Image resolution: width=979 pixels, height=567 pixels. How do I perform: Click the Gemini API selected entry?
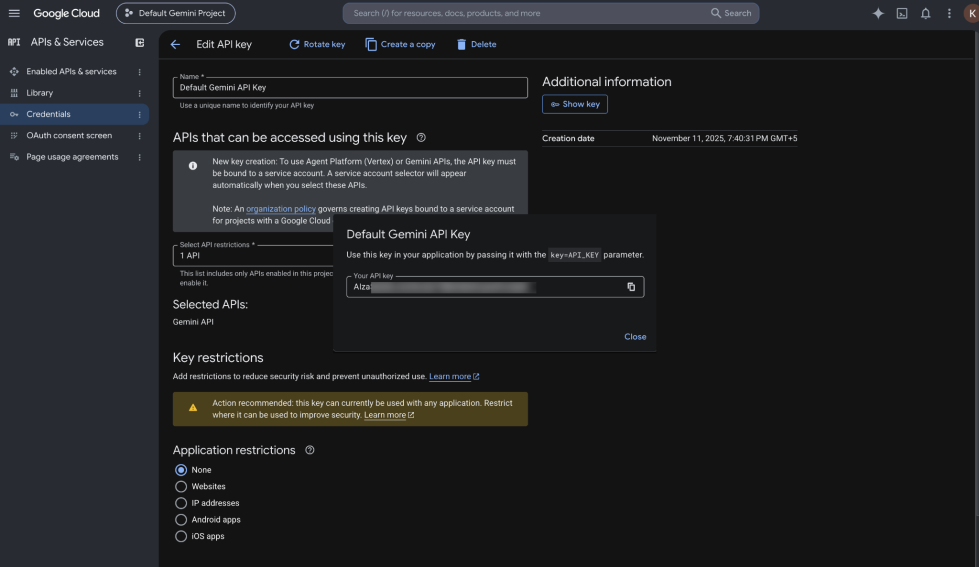click(x=193, y=322)
